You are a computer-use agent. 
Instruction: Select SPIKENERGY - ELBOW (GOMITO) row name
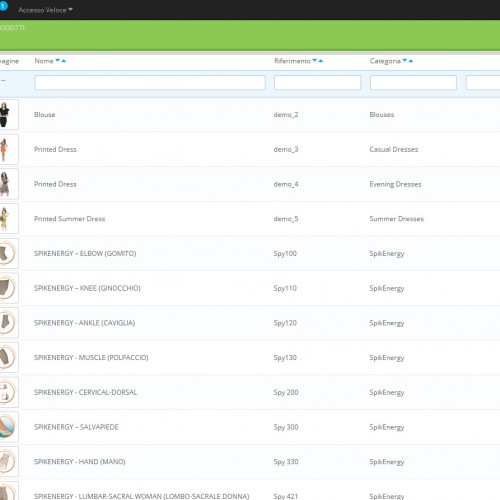click(x=85, y=253)
